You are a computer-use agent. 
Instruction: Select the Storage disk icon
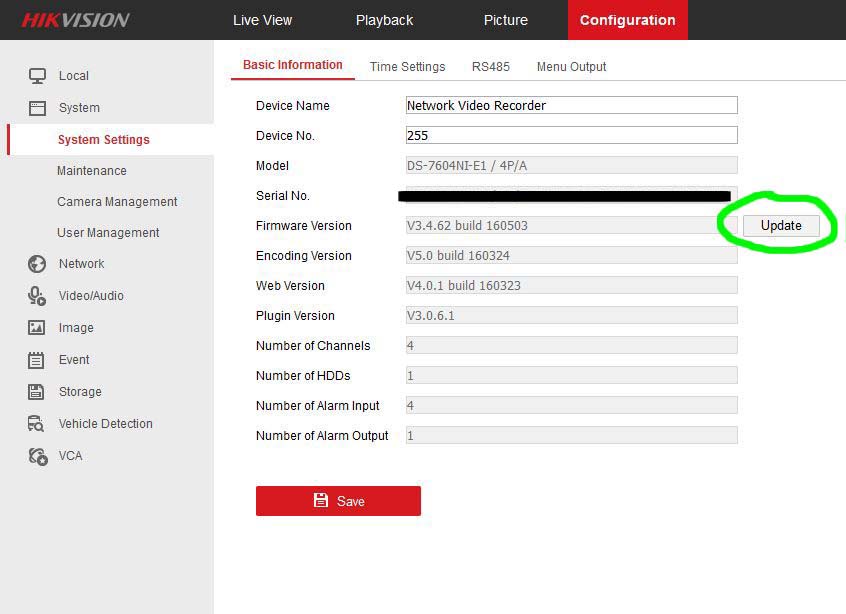pos(37,392)
